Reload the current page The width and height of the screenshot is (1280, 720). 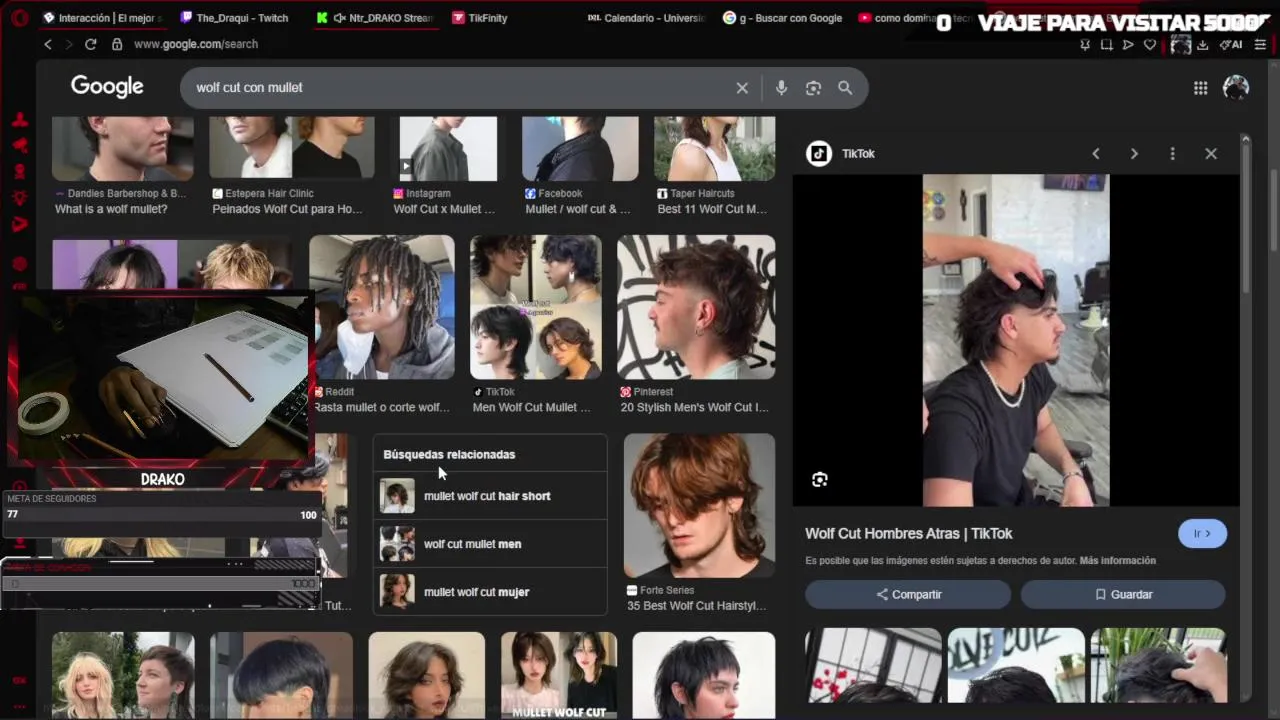click(x=91, y=44)
